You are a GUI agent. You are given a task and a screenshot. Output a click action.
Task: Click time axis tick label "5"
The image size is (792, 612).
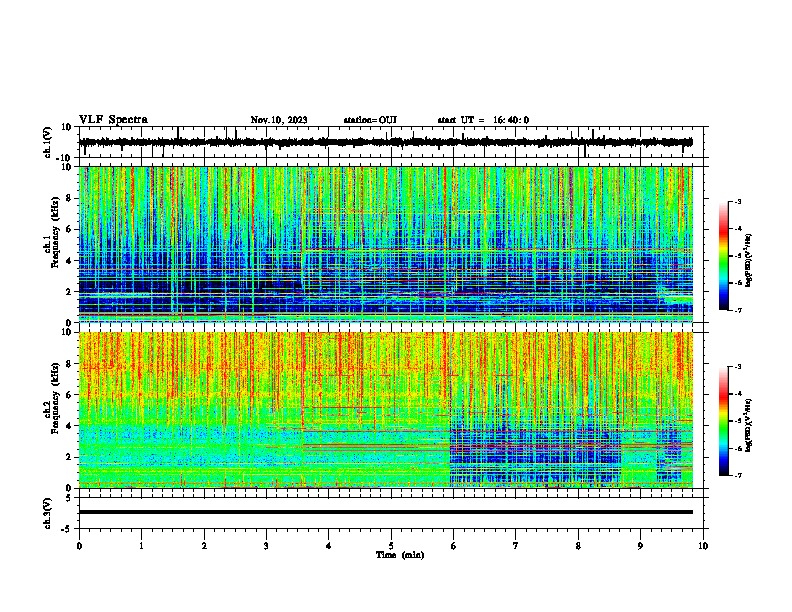click(x=391, y=546)
